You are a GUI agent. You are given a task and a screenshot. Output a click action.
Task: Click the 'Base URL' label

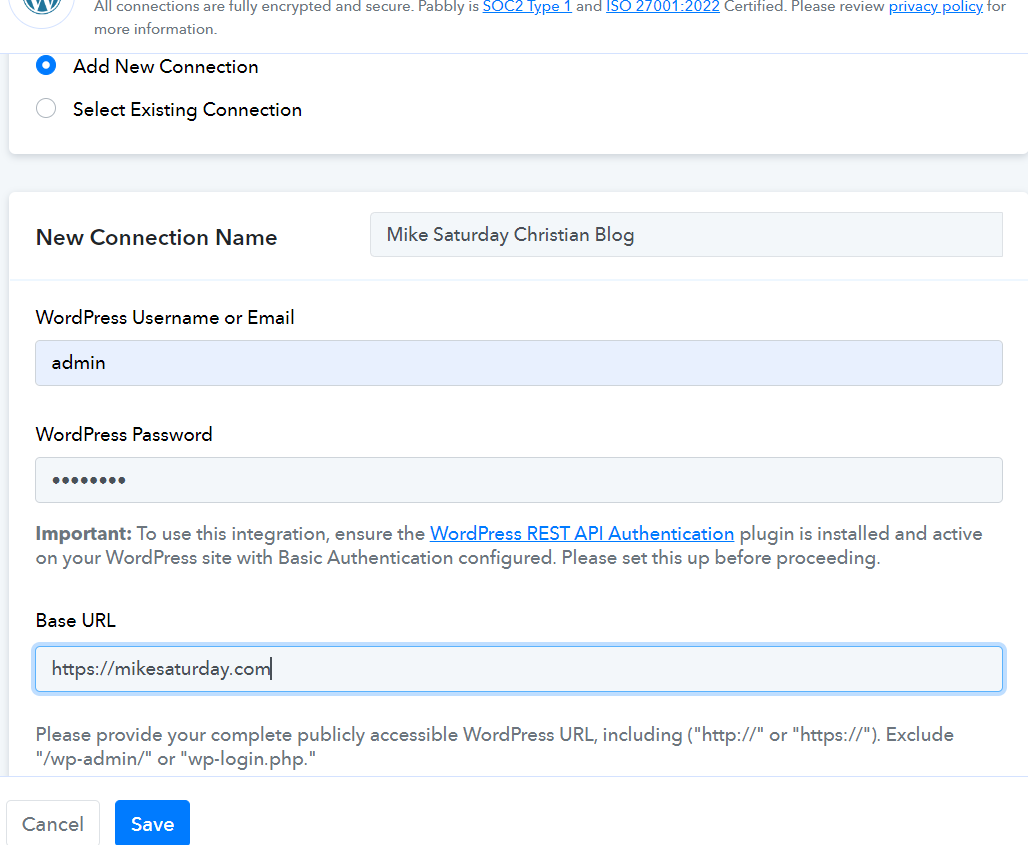75,620
